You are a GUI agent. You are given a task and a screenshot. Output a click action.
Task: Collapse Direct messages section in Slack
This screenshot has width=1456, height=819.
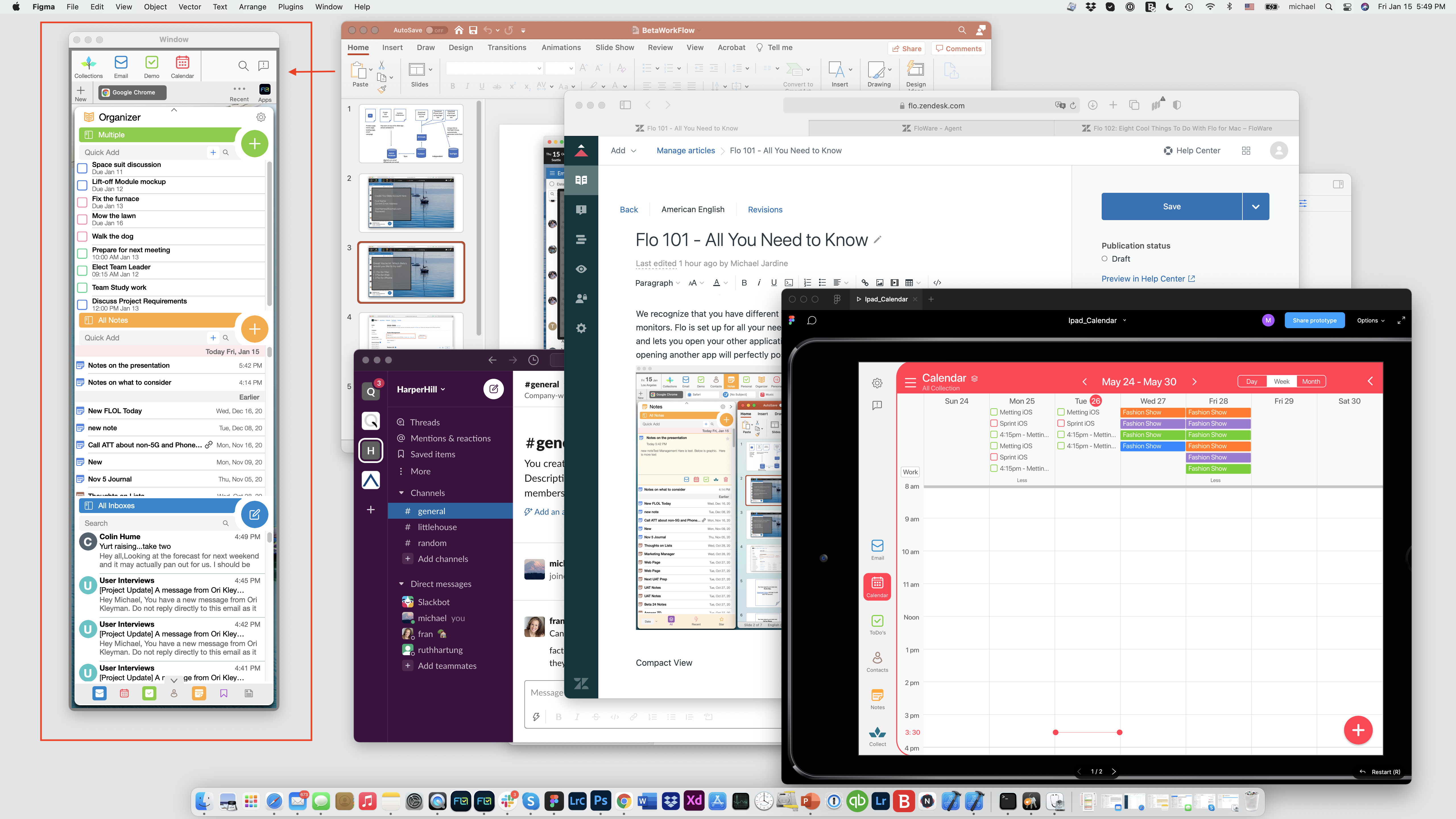pyautogui.click(x=401, y=584)
